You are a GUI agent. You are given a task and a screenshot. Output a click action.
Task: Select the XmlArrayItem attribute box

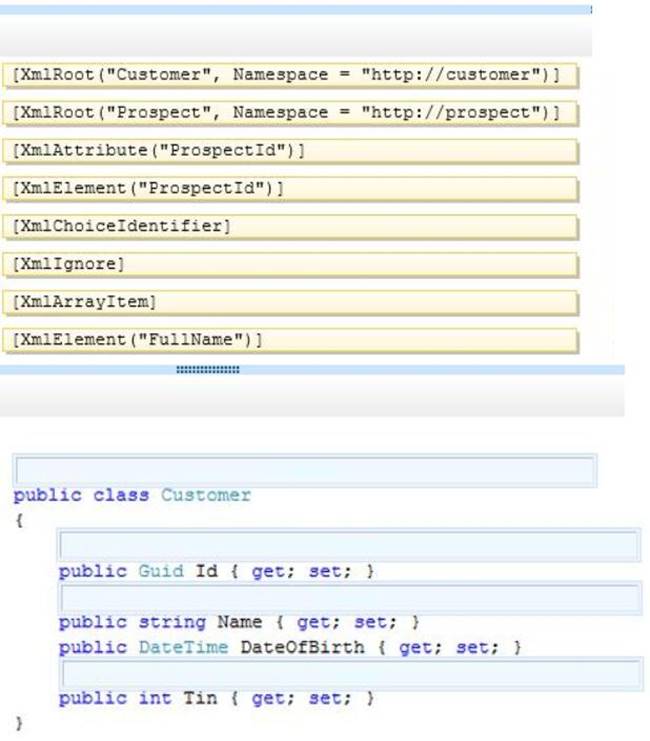pyautogui.click(x=290, y=302)
